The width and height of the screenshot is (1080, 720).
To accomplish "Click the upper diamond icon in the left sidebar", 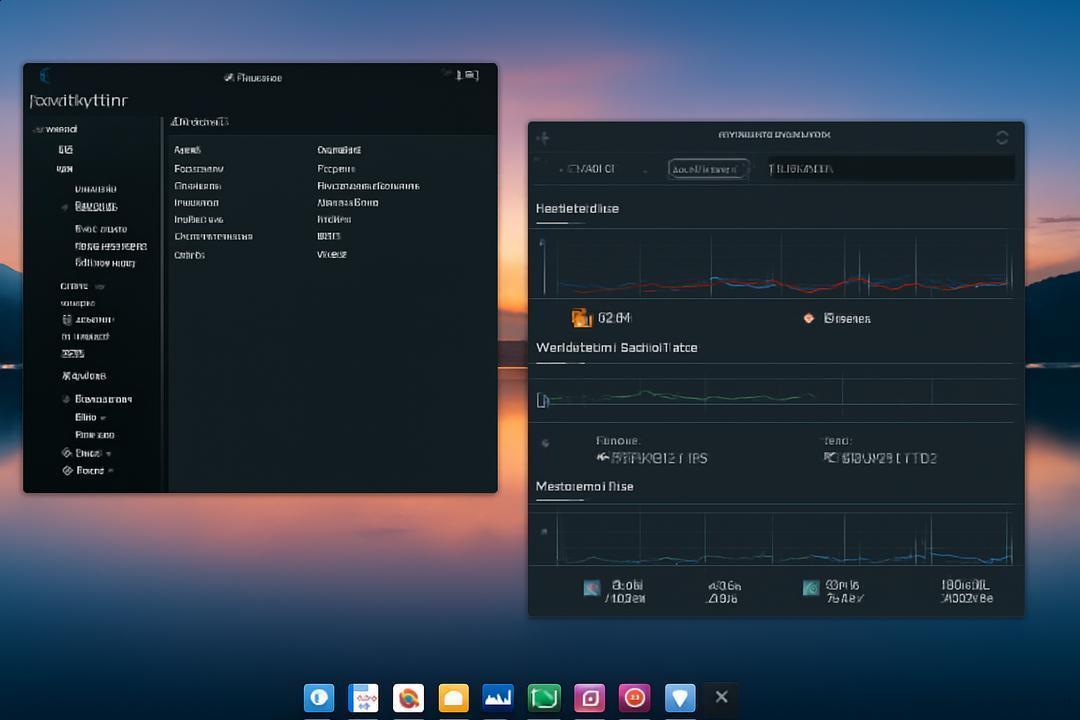I will [x=67, y=453].
